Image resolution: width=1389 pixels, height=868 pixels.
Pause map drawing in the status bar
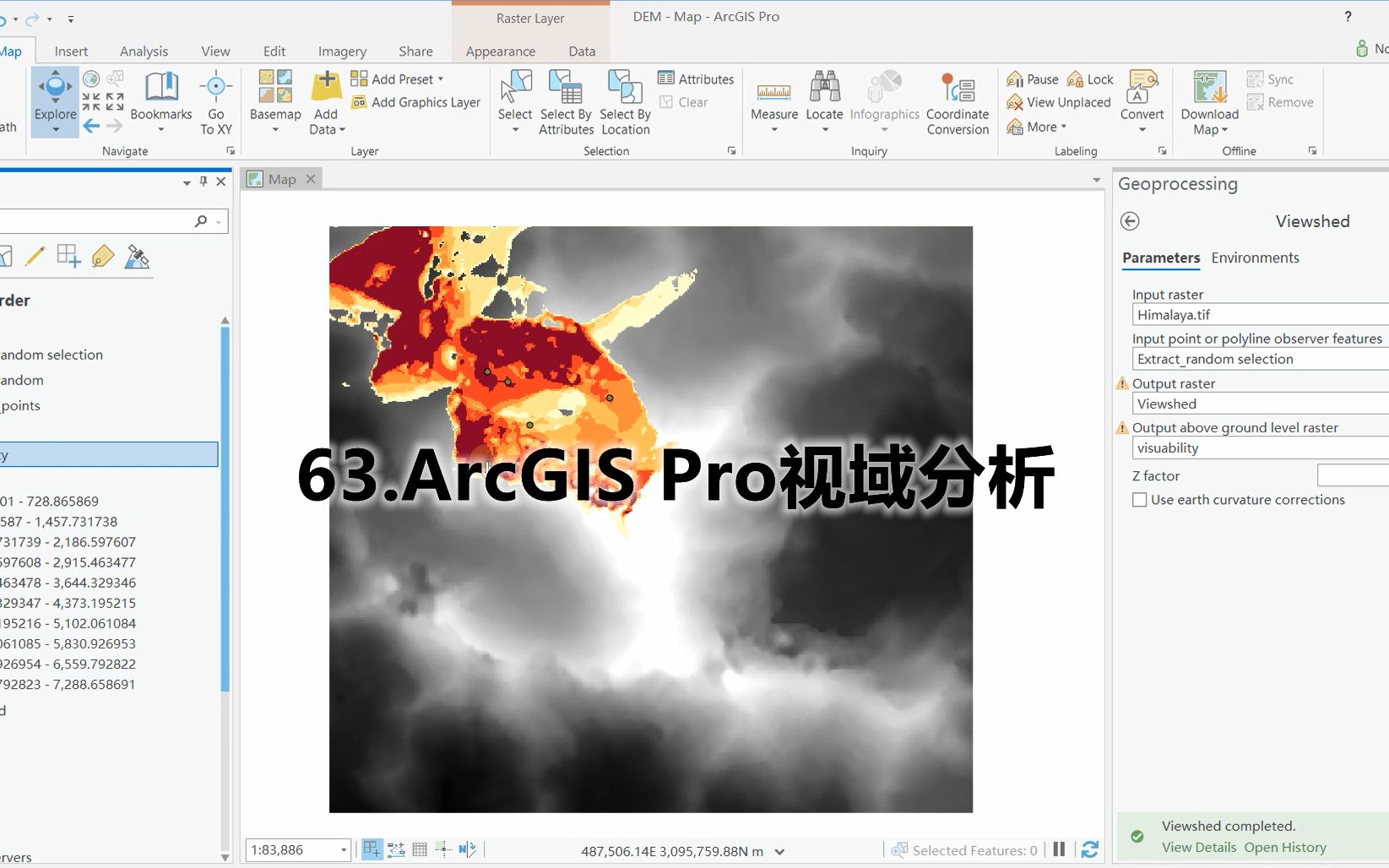tap(1059, 849)
